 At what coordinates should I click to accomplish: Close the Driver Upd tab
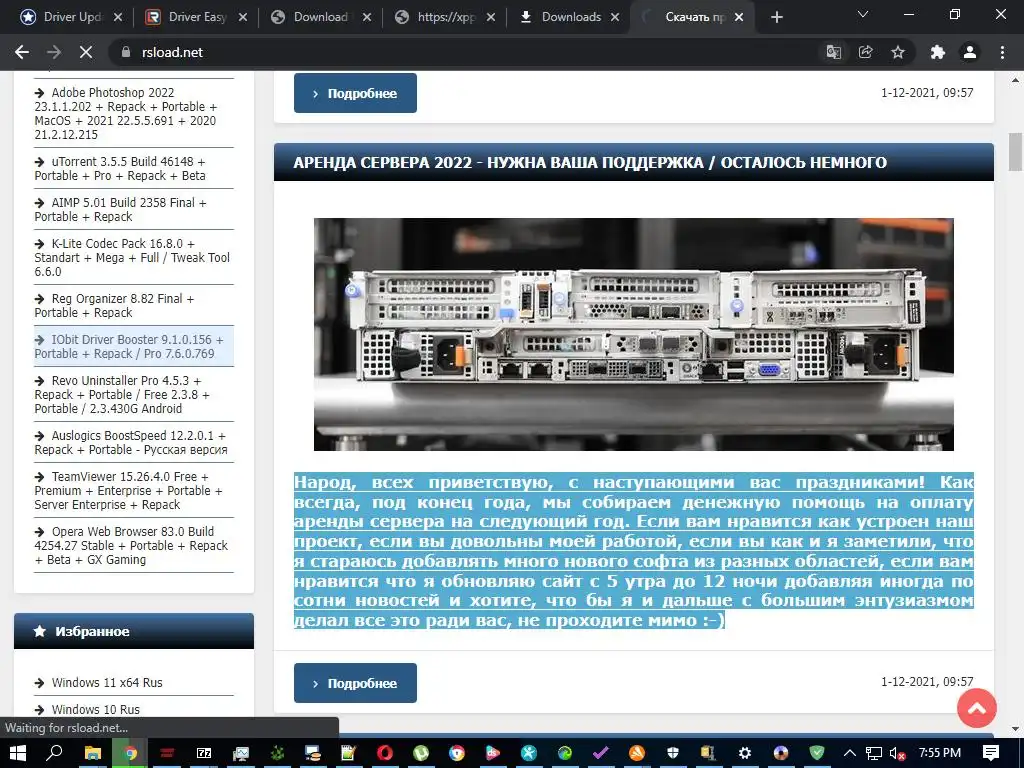coord(118,17)
